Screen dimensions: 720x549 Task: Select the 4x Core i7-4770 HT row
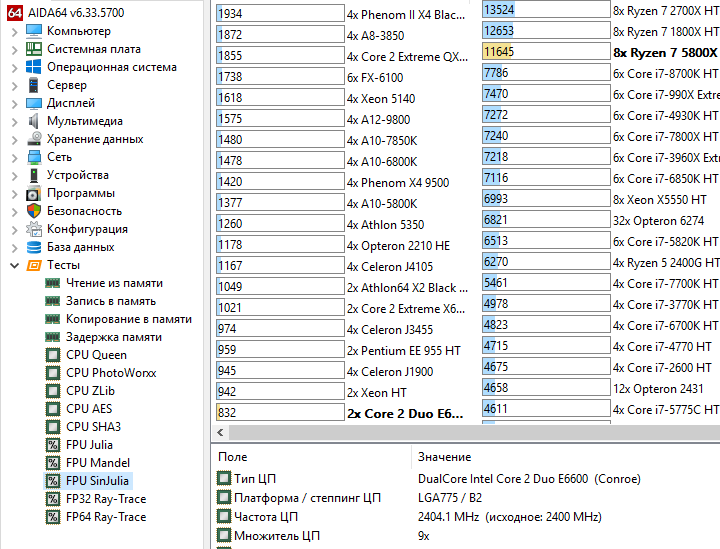pyautogui.click(x=662, y=347)
